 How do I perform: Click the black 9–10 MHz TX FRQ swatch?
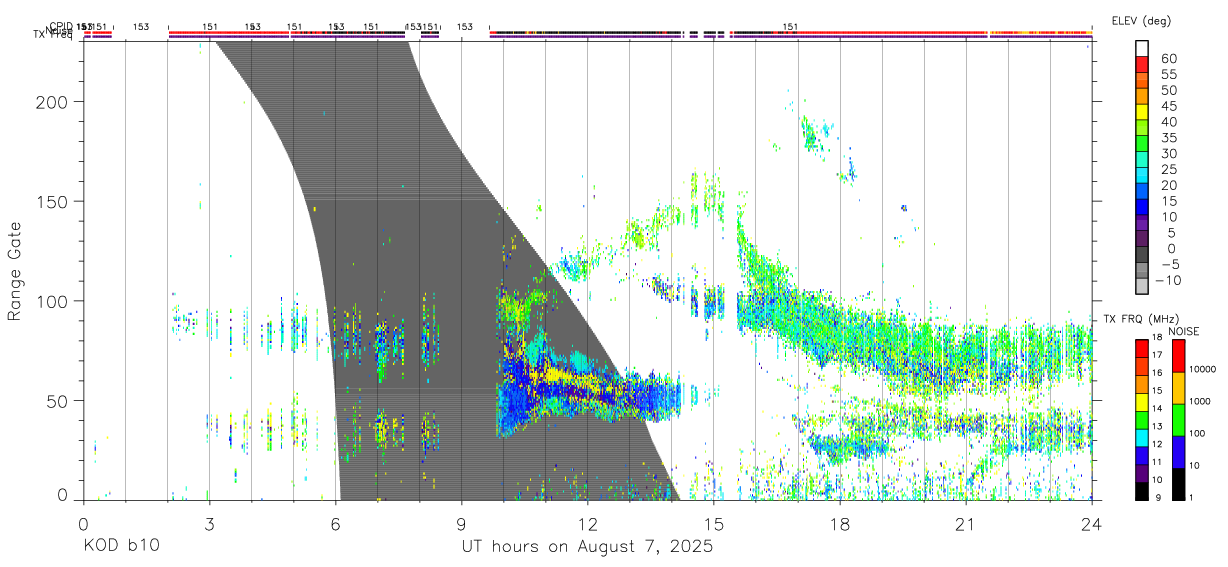tap(1142, 489)
